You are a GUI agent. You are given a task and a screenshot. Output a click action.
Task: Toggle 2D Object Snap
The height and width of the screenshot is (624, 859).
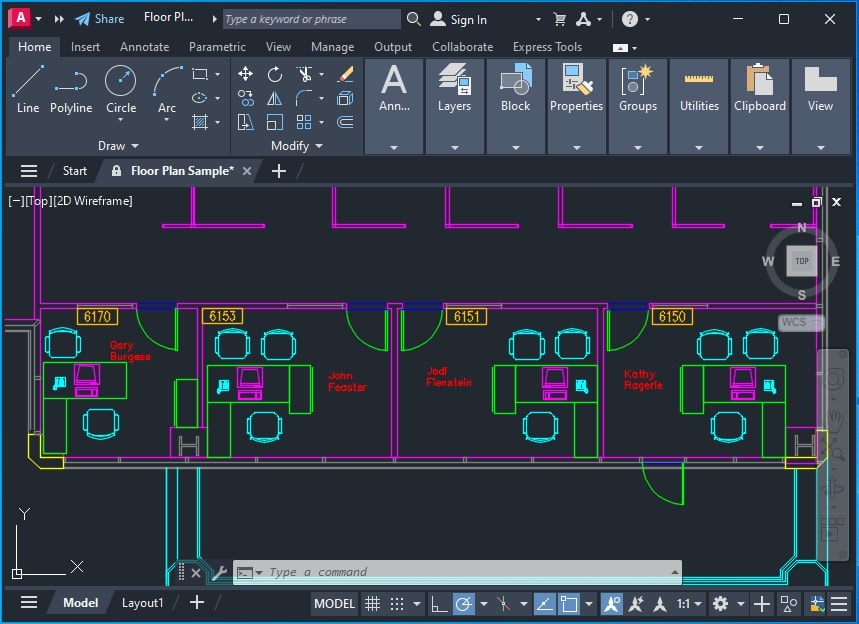(x=569, y=604)
